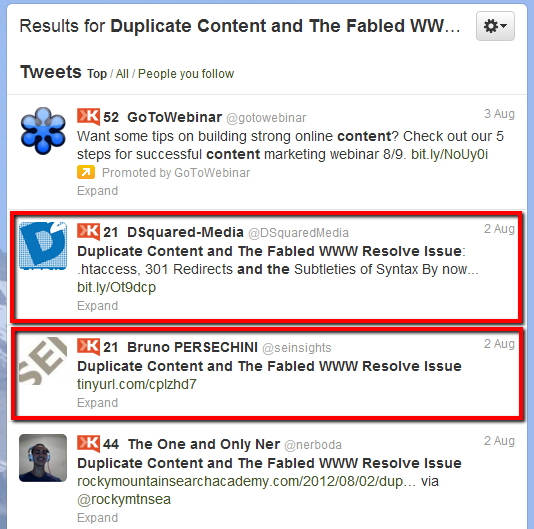Expand the Bruno PERSECHINI tweet
The height and width of the screenshot is (529, 534).
97,403
